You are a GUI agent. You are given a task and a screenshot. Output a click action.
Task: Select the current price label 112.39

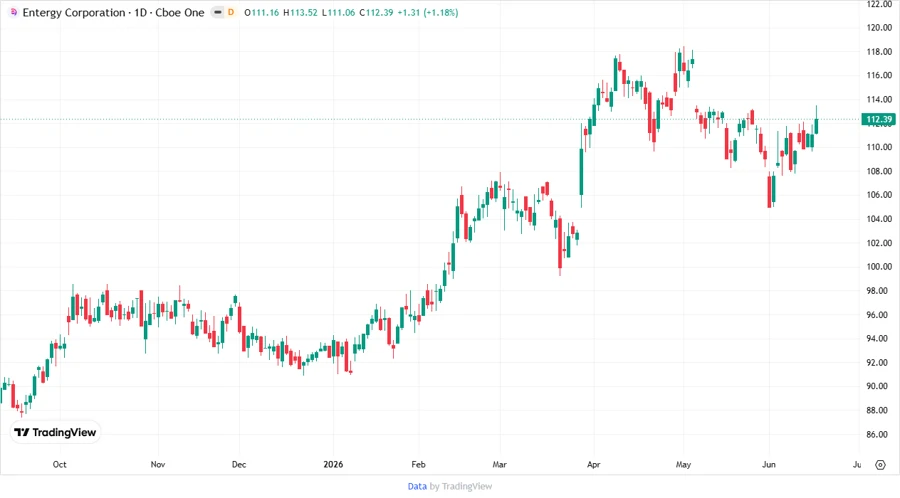click(x=879, y=119)
